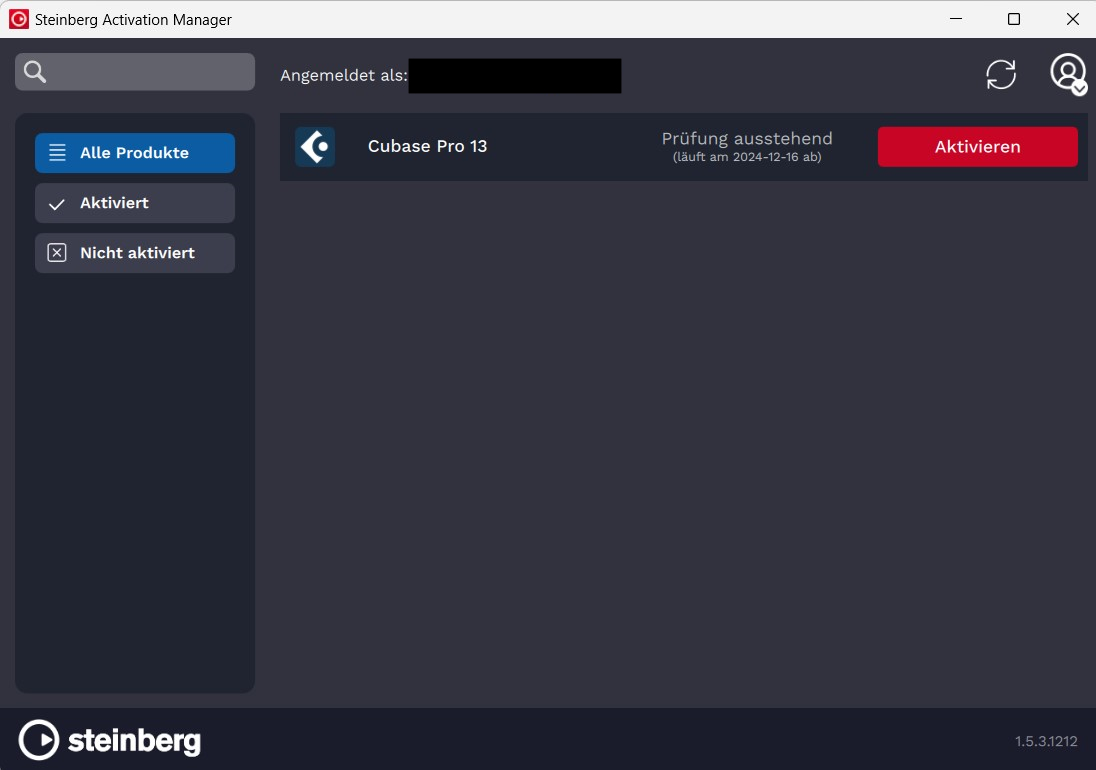Show only Aktiviert products
Image resolution: width=1096 pixels, height=770 pixels.
point(135,203)
